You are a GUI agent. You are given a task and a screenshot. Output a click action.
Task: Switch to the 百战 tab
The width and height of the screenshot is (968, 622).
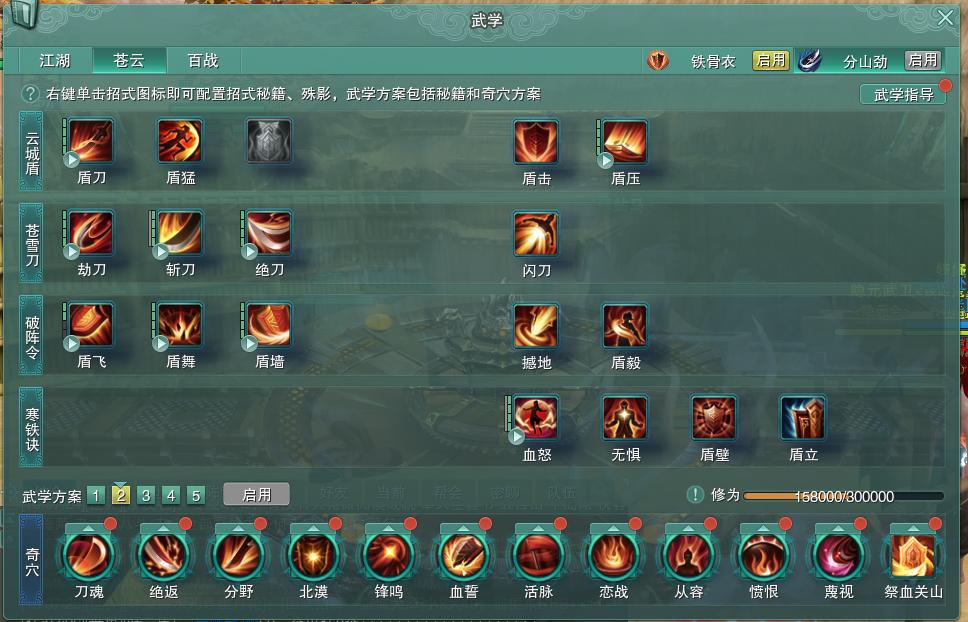[x=203, y=60]
